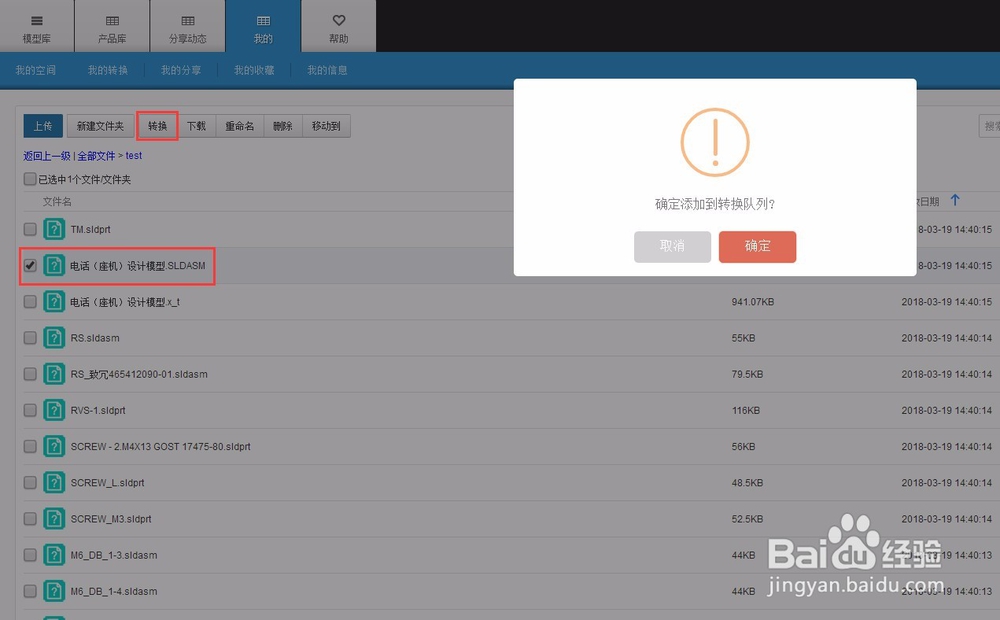This screenshot has width=1000, height=620.
Task: Check the RS_致冗465412090-01.sldasm checkbox
Action: click(x=30, y=374)
